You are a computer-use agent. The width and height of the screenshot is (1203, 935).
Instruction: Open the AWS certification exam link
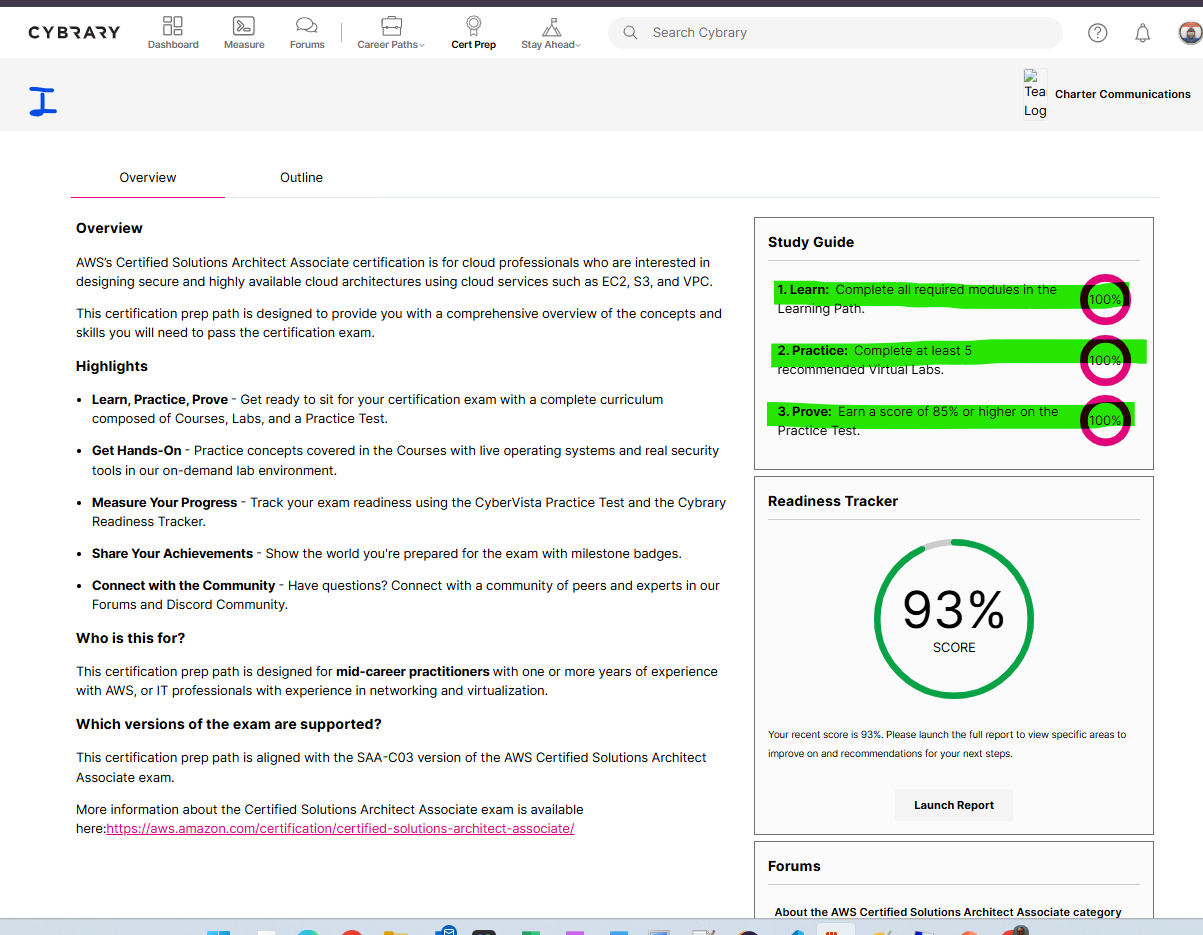[x=340, y=829]
